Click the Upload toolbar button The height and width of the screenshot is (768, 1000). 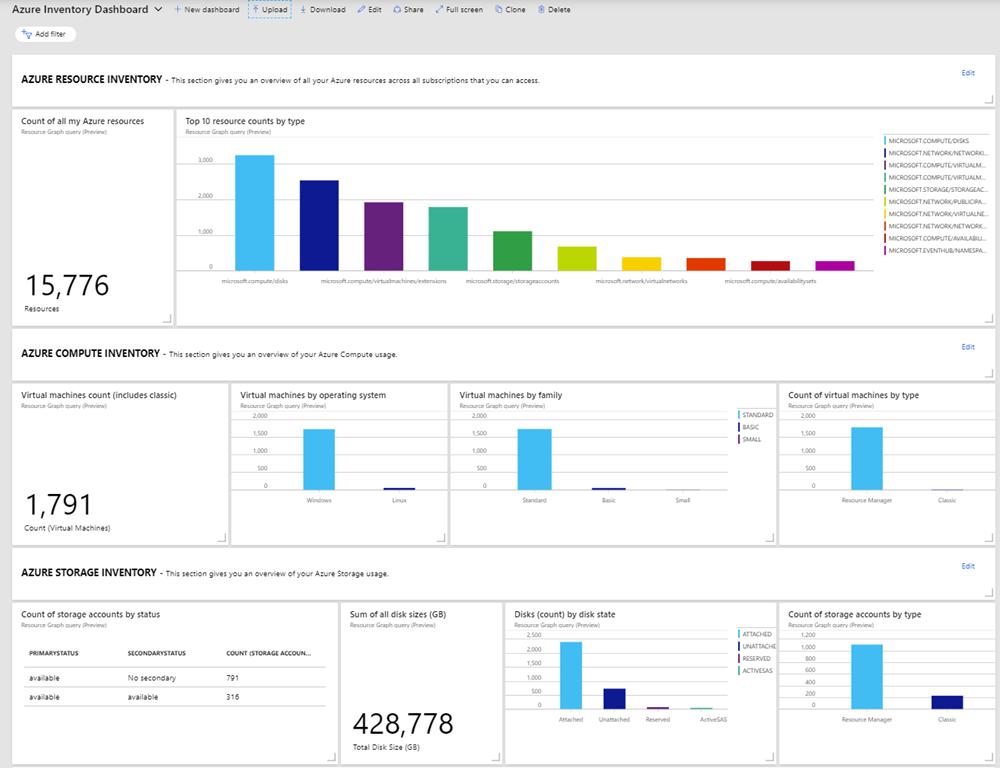click(x=270, y=10)
